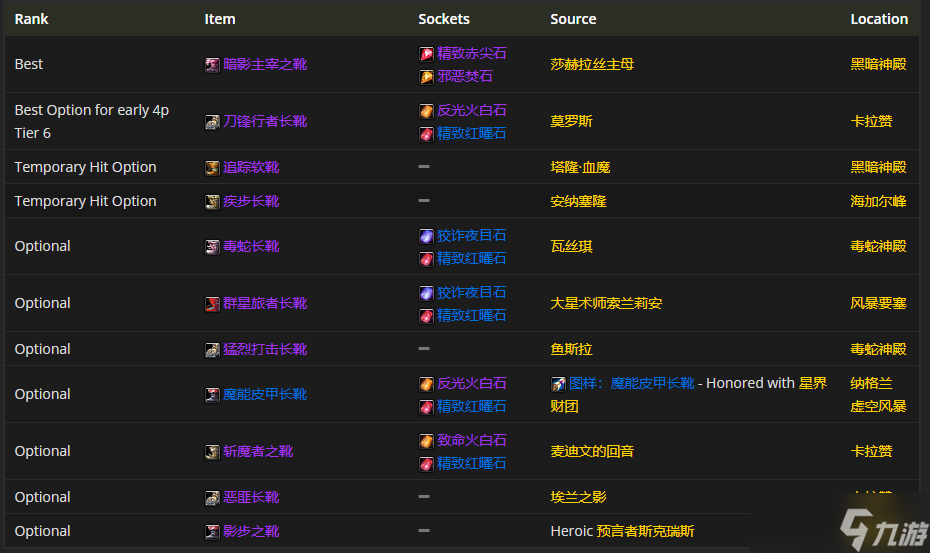Open the 埃兰之影 source link
The height and width of the screenshot is (553, 930).
[578, 497]
